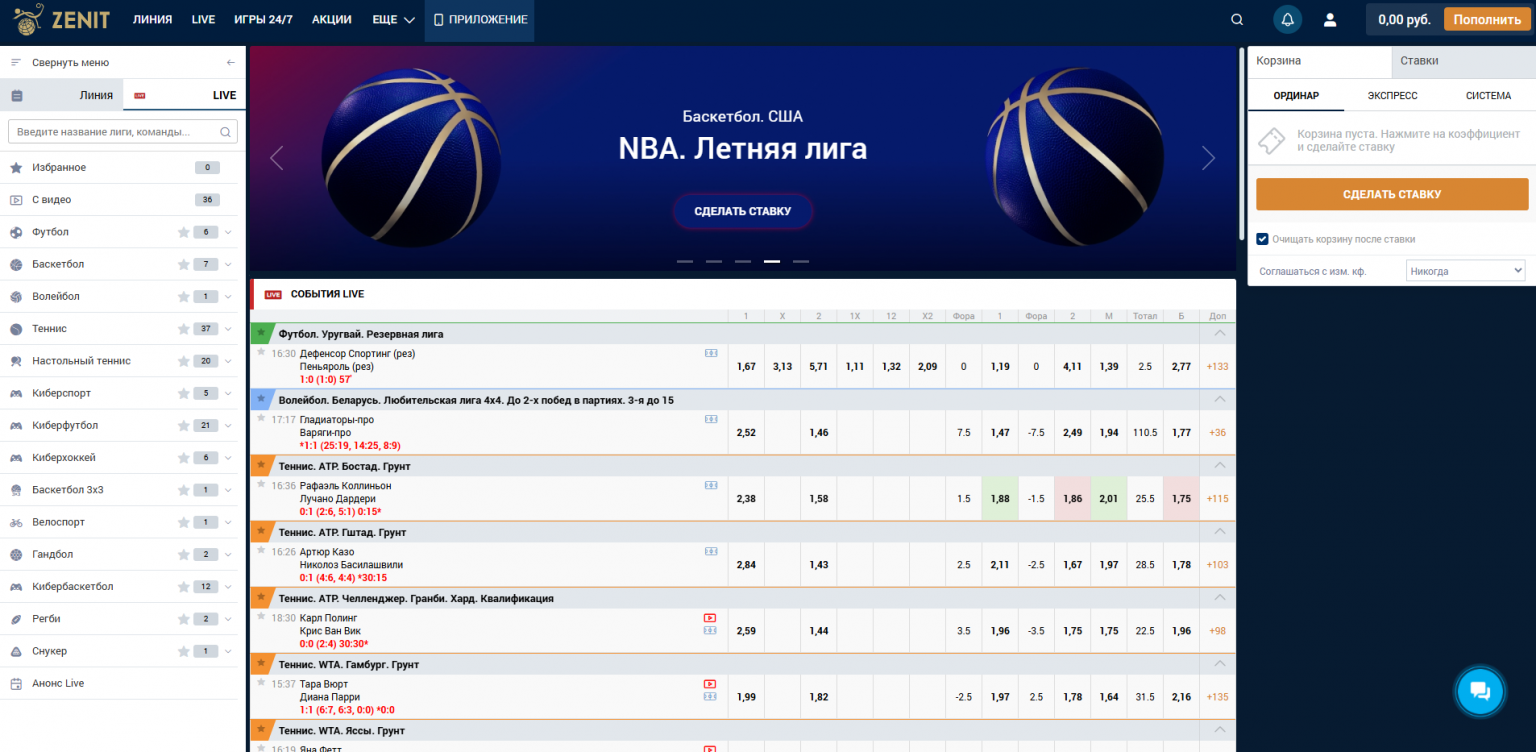Expand Теннис category in sidebar

228,329
